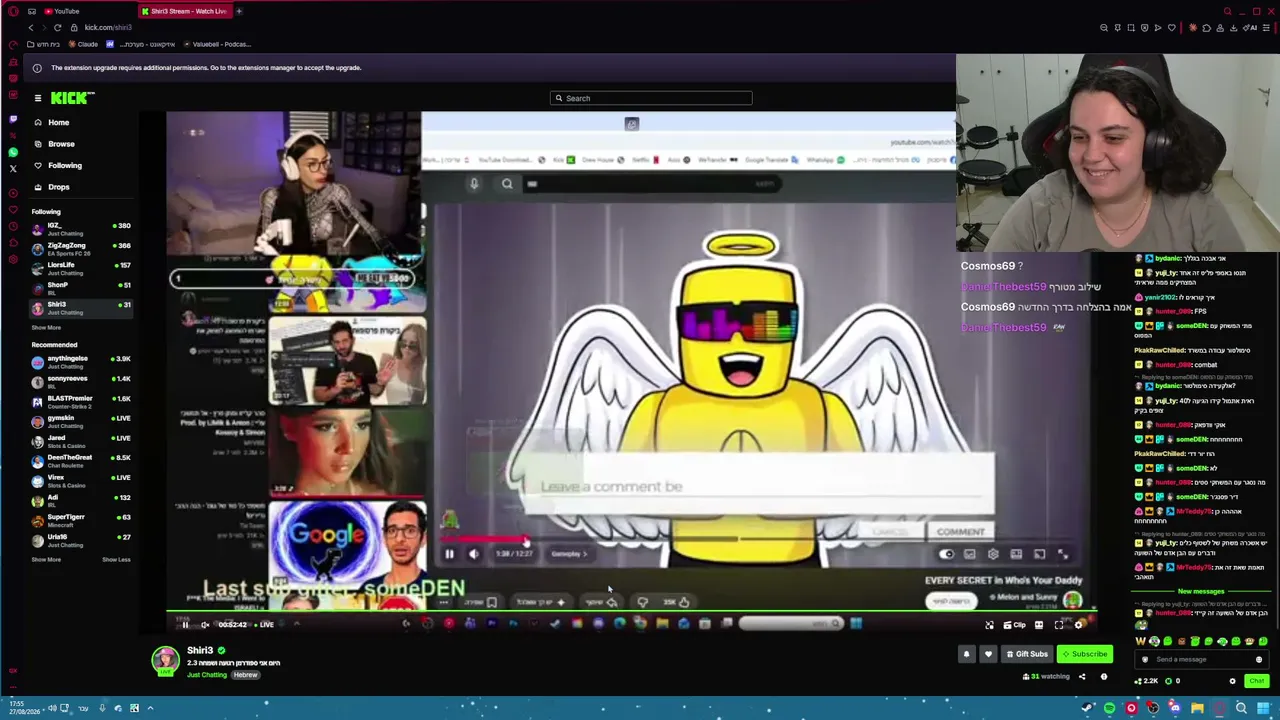Open Windows taskbar search
The image size is (1280, 720).
[1241, 709]
